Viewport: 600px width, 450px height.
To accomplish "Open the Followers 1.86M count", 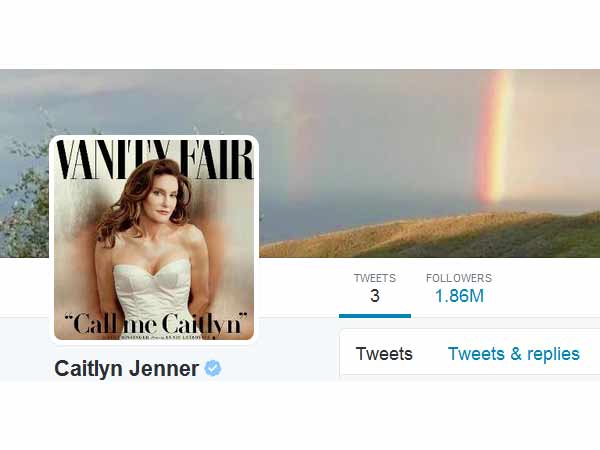I will pos(459,289).
